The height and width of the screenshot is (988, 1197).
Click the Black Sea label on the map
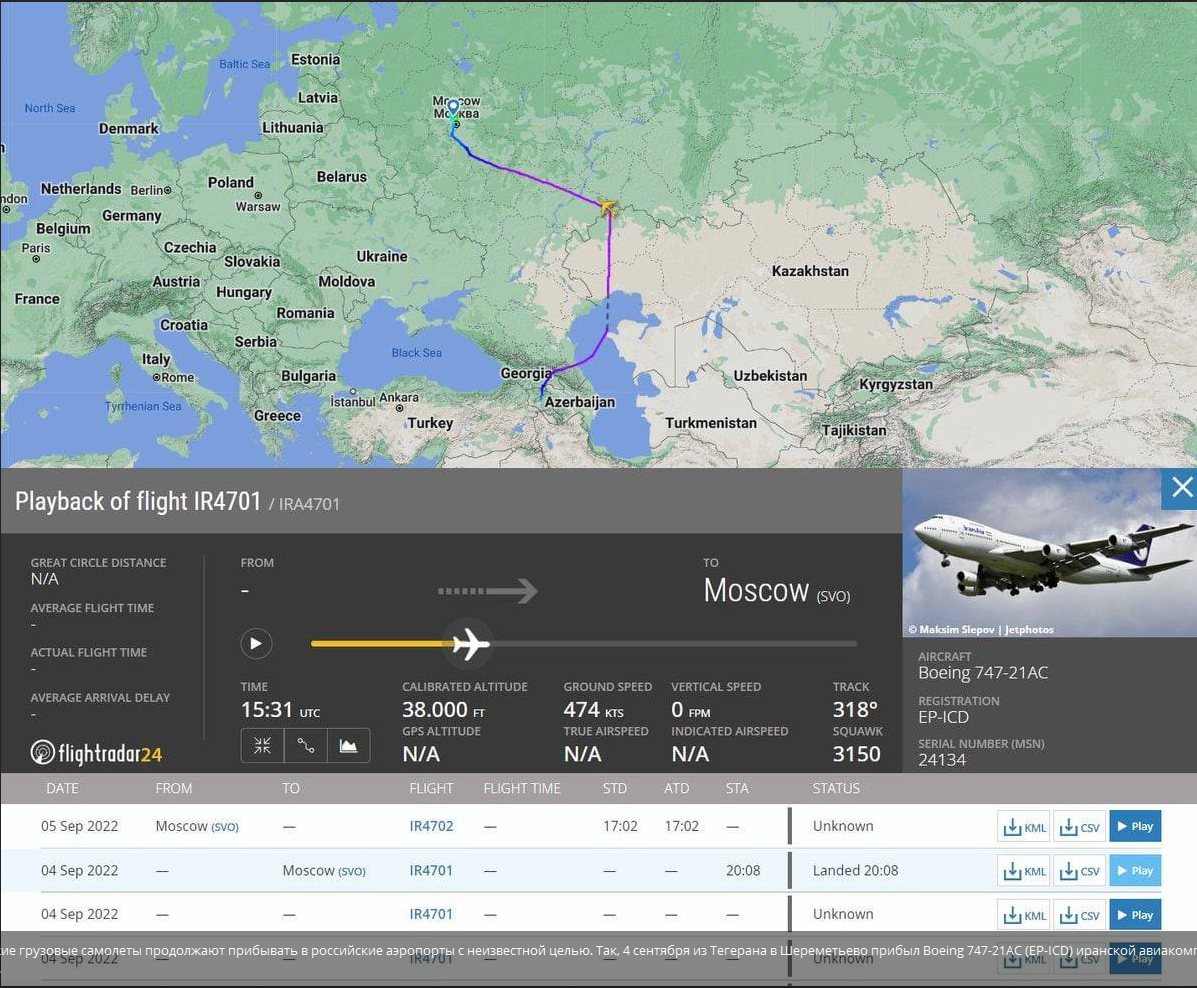tap(417, 353)
